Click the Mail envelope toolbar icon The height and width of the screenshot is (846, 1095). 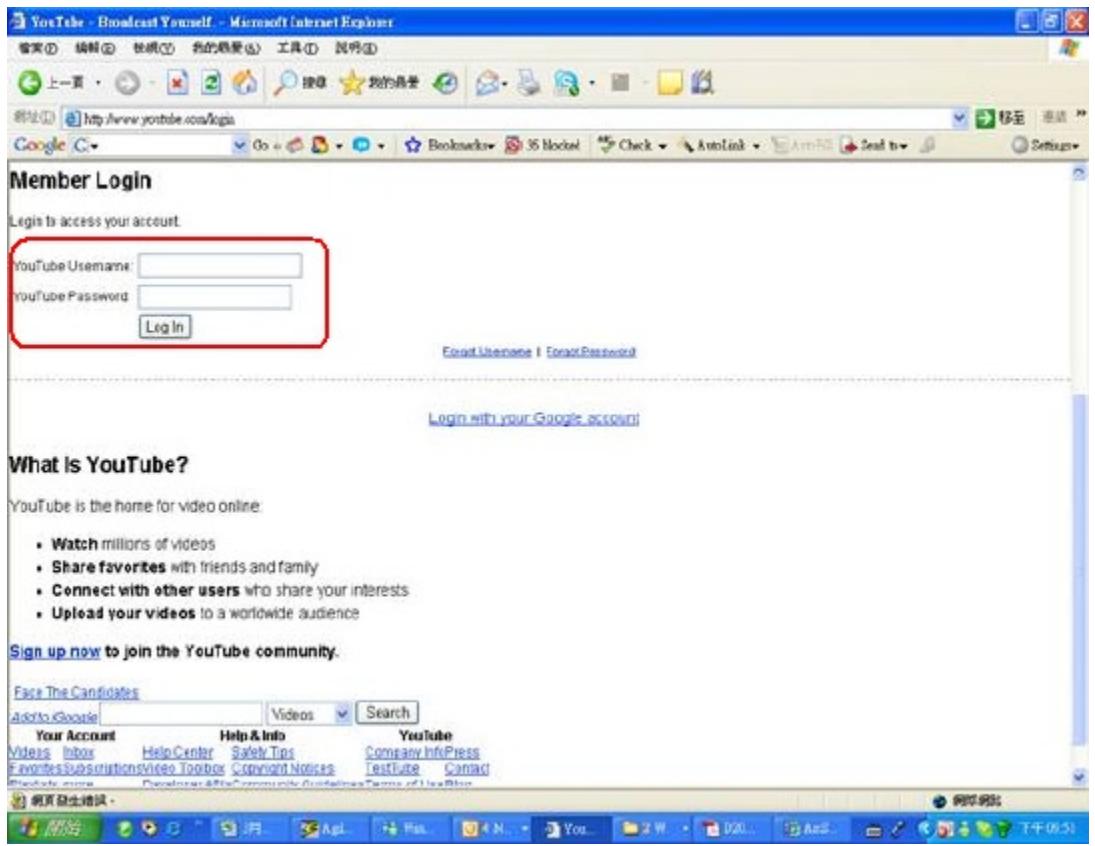[x=487, y=84]
